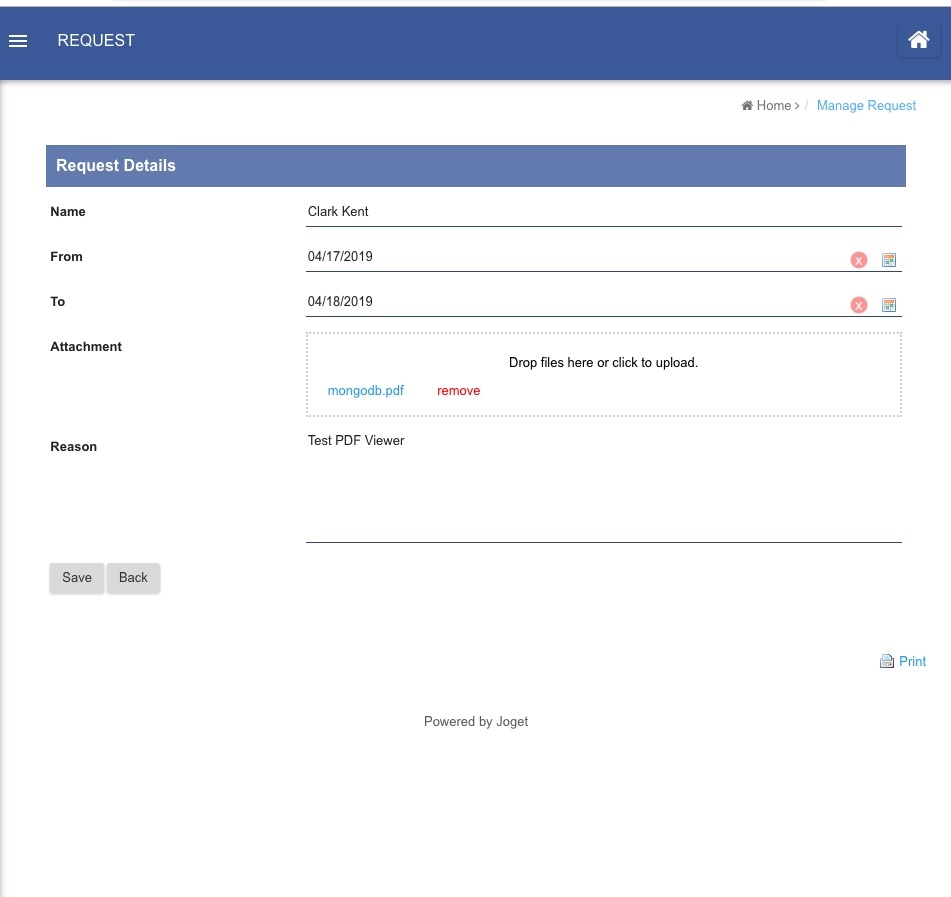The height and width of the screenshot is (897, 951).
Task: Open the To date calendar picker
Action: [889, 305]
